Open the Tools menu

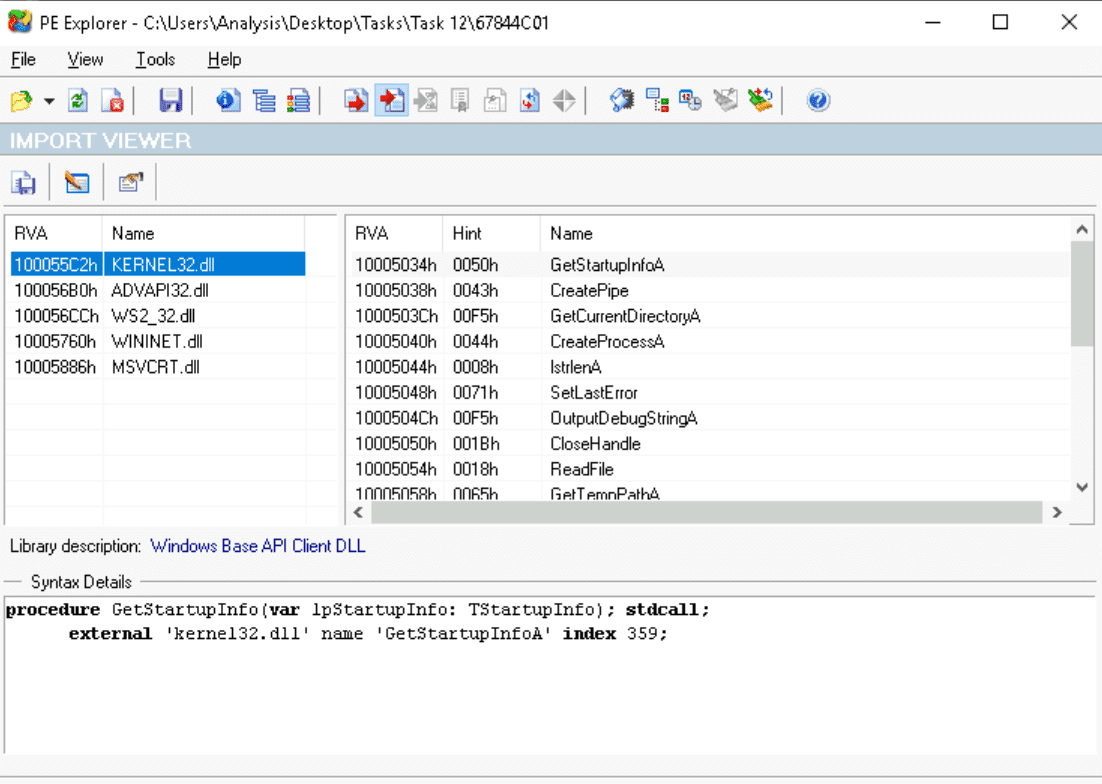(155, 60)
